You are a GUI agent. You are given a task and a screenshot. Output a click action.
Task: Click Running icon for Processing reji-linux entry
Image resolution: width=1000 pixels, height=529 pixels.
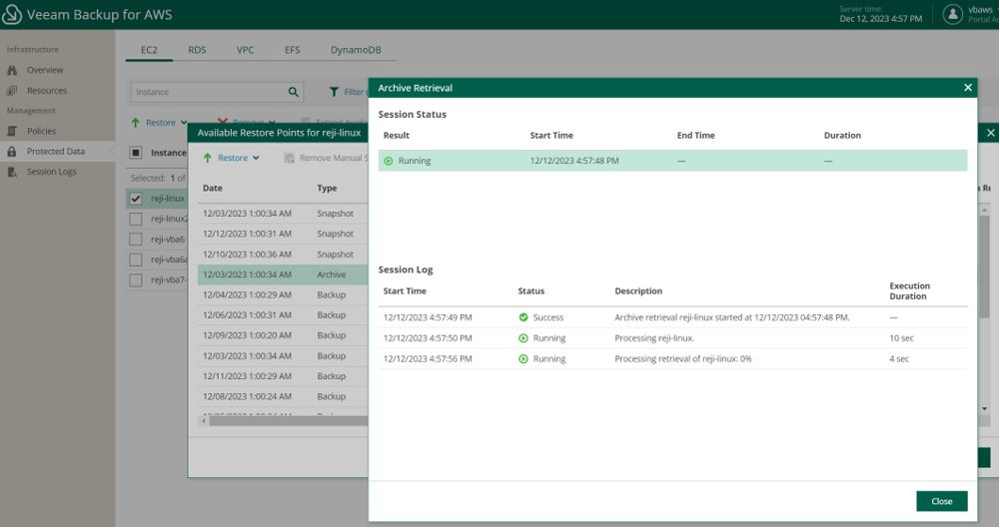524,338
